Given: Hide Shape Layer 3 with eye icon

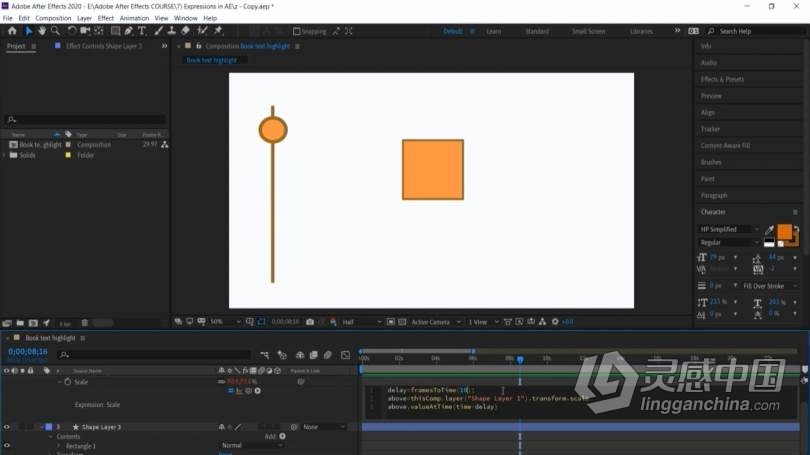Looking at the screenshot, I should point(7,427).
